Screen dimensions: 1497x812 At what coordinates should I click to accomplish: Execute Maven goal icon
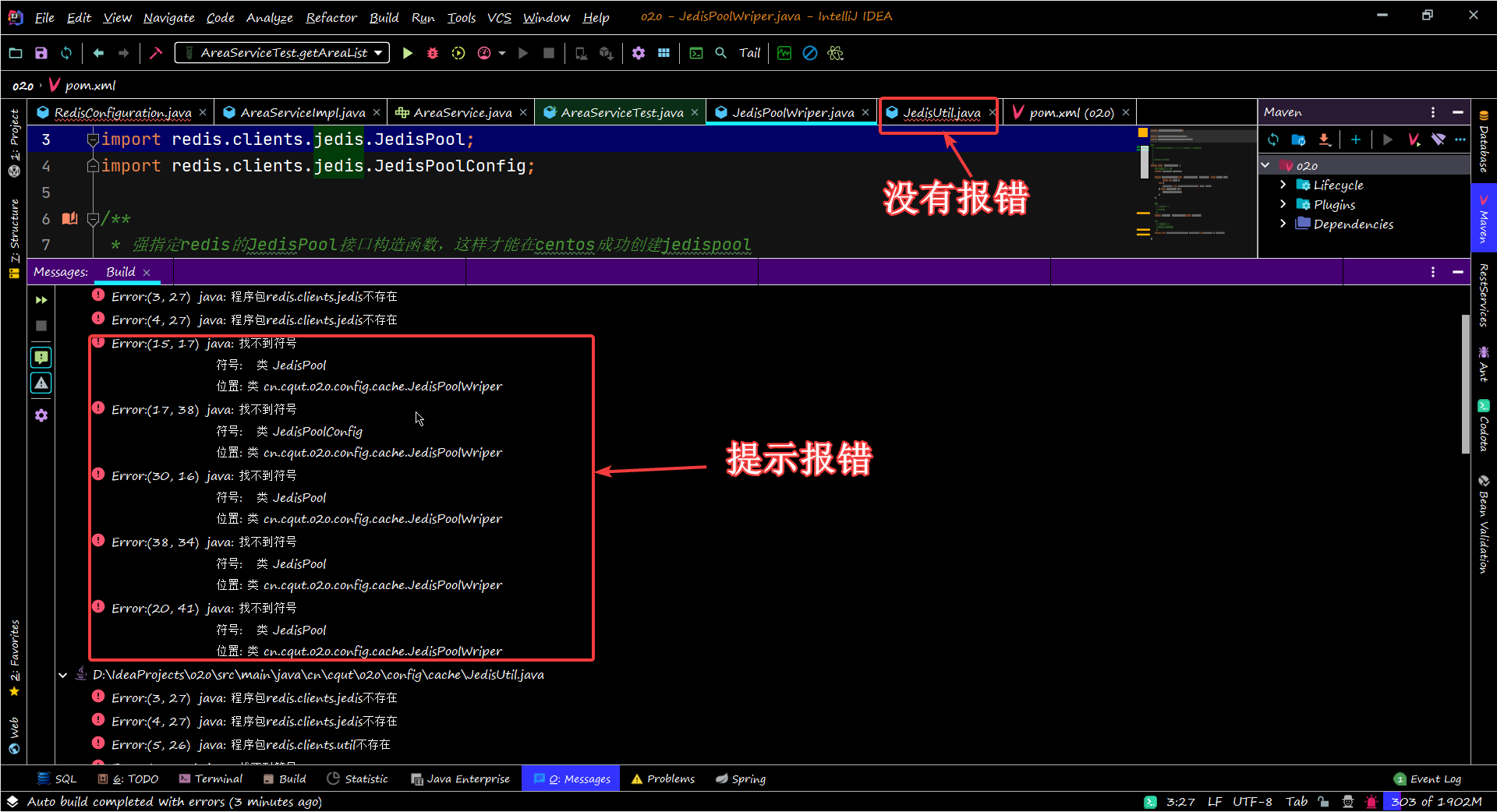(x=1414, y=139)
